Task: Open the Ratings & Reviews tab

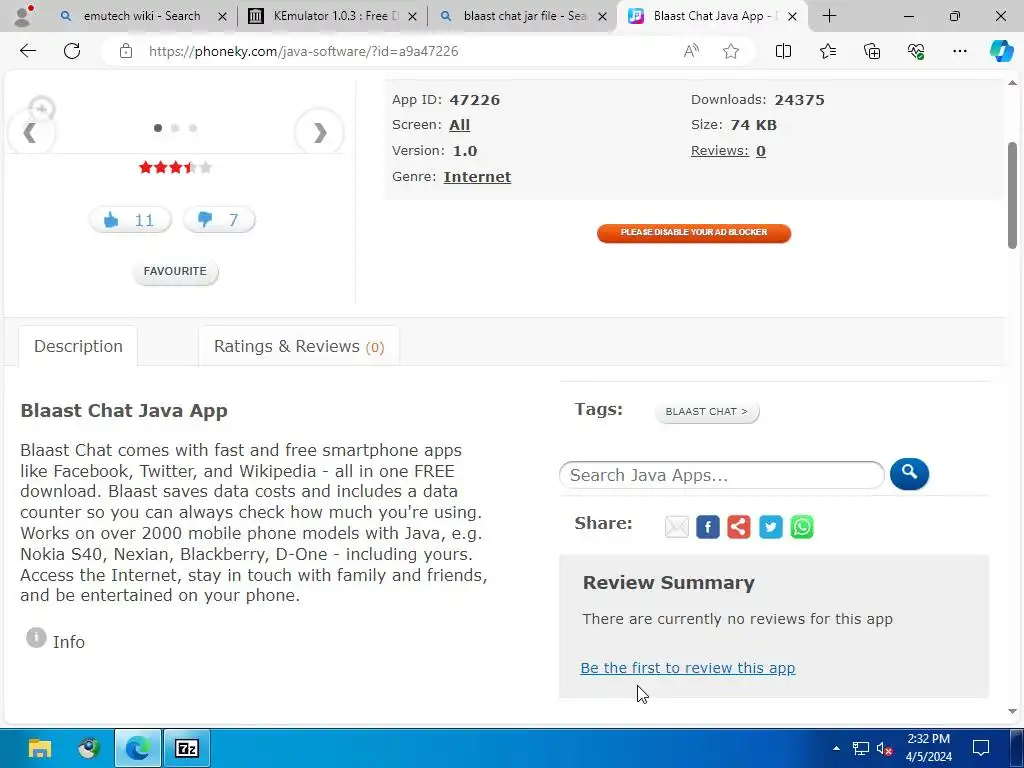Action: click(x=299, y=346)
